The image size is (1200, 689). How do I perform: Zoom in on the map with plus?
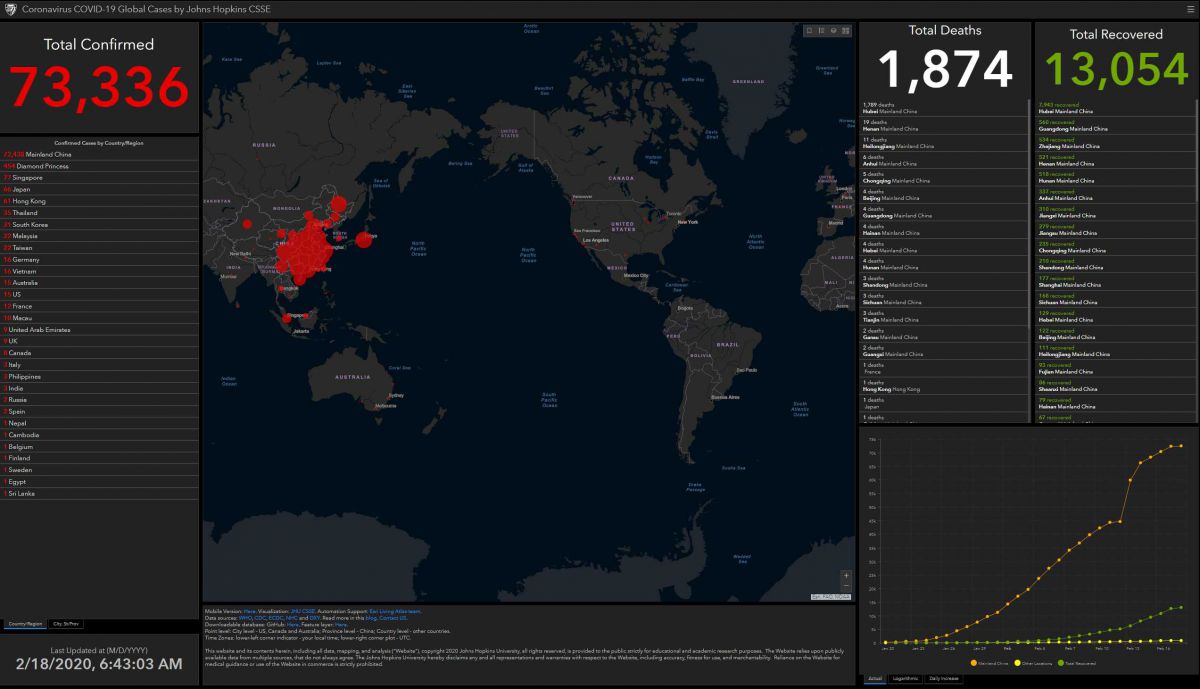click(846, 575)
